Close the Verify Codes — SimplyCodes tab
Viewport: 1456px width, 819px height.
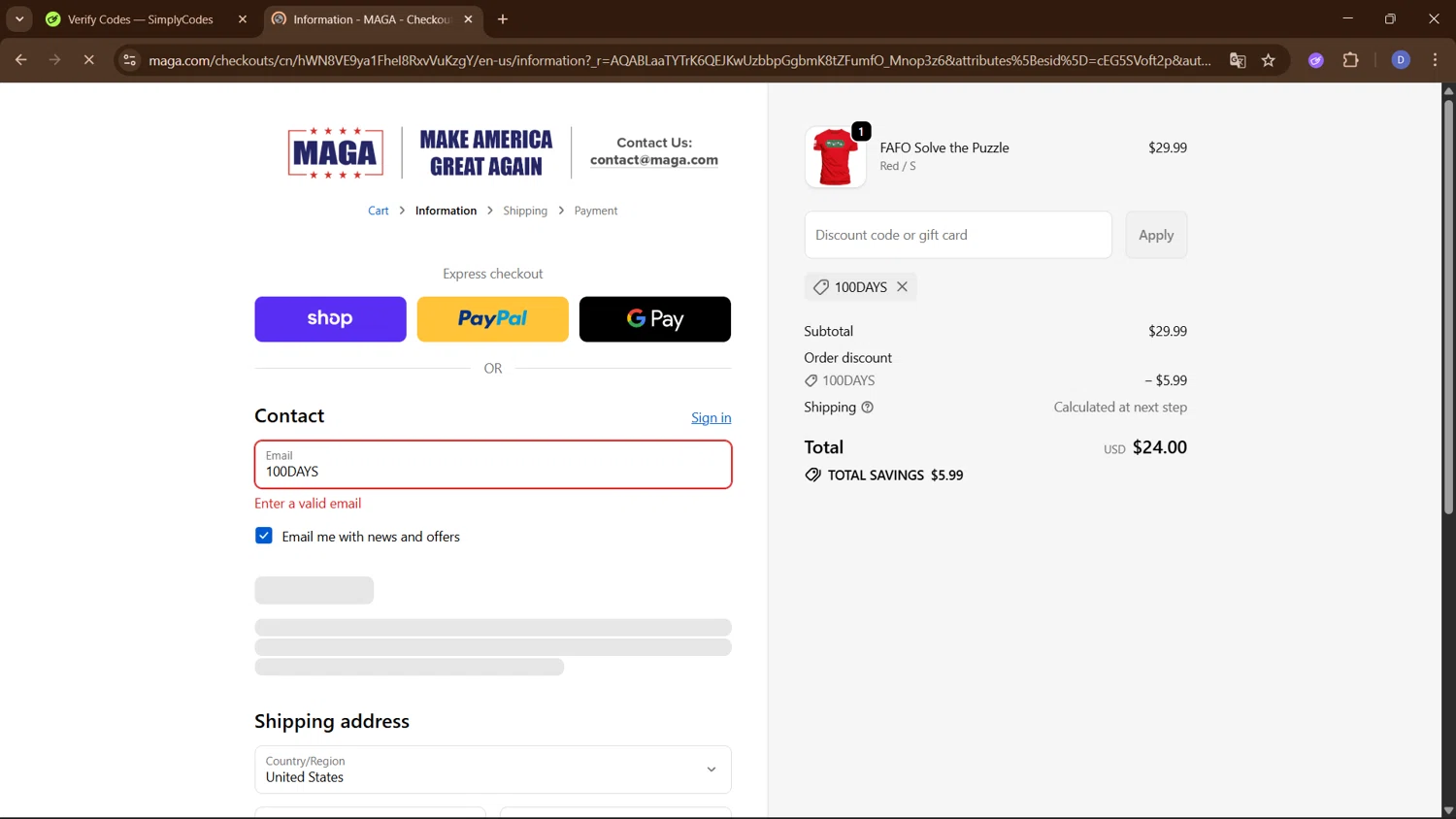(x=243, y=19)
